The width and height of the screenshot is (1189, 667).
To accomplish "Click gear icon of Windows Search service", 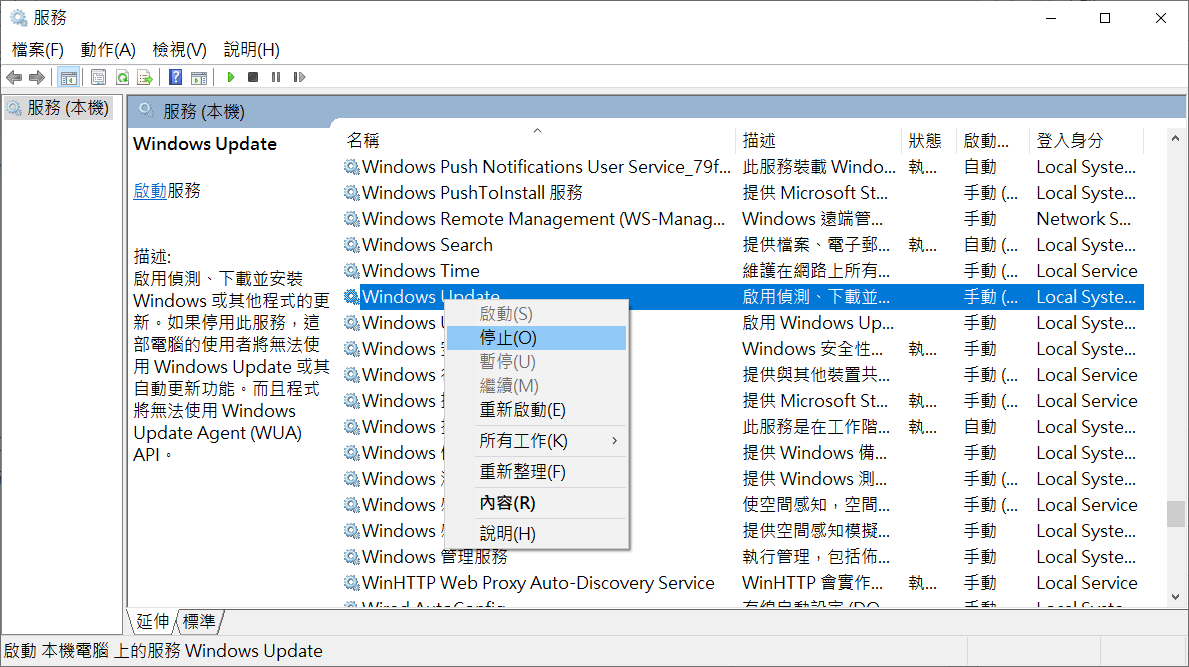I will [x=352, y=245].
